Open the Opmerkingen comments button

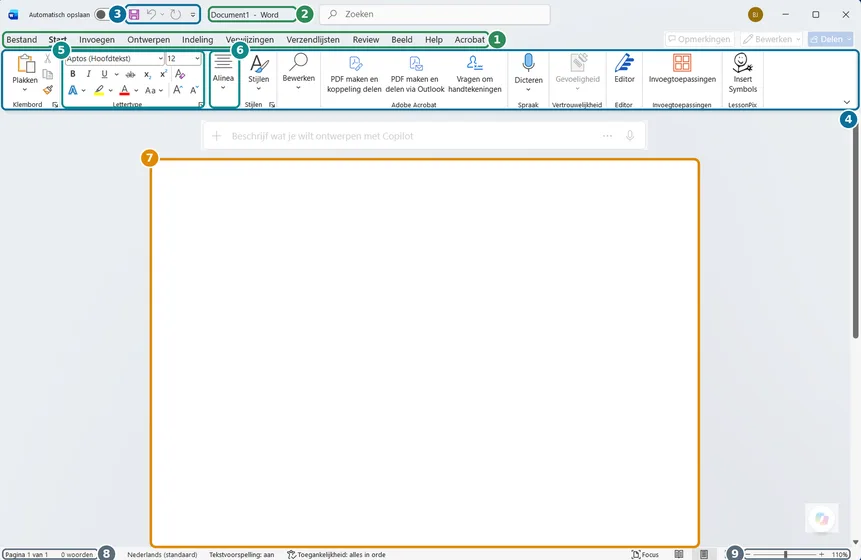699,39
